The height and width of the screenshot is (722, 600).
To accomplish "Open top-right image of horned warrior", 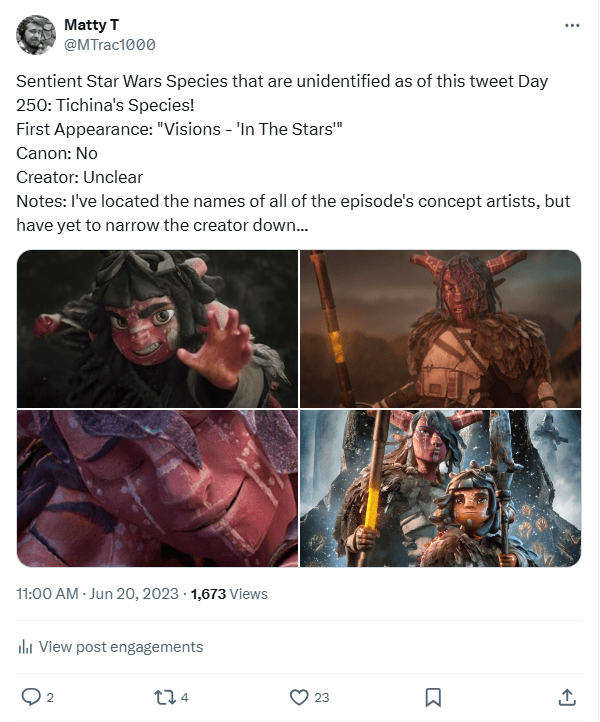I will pos(441,329).
